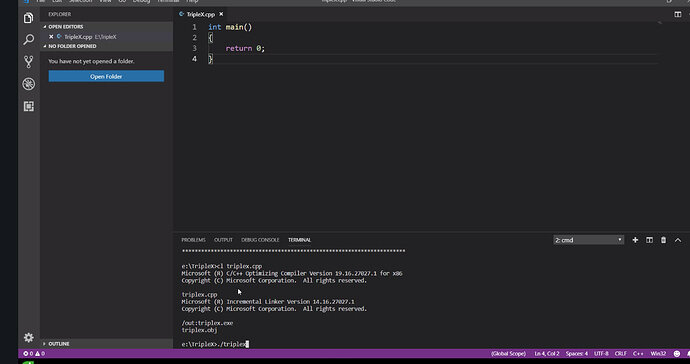The width and height of the screenshot is (690, 364).
Task: Place cursor after closing brace on line 4
Action: (x=213, y=59)
